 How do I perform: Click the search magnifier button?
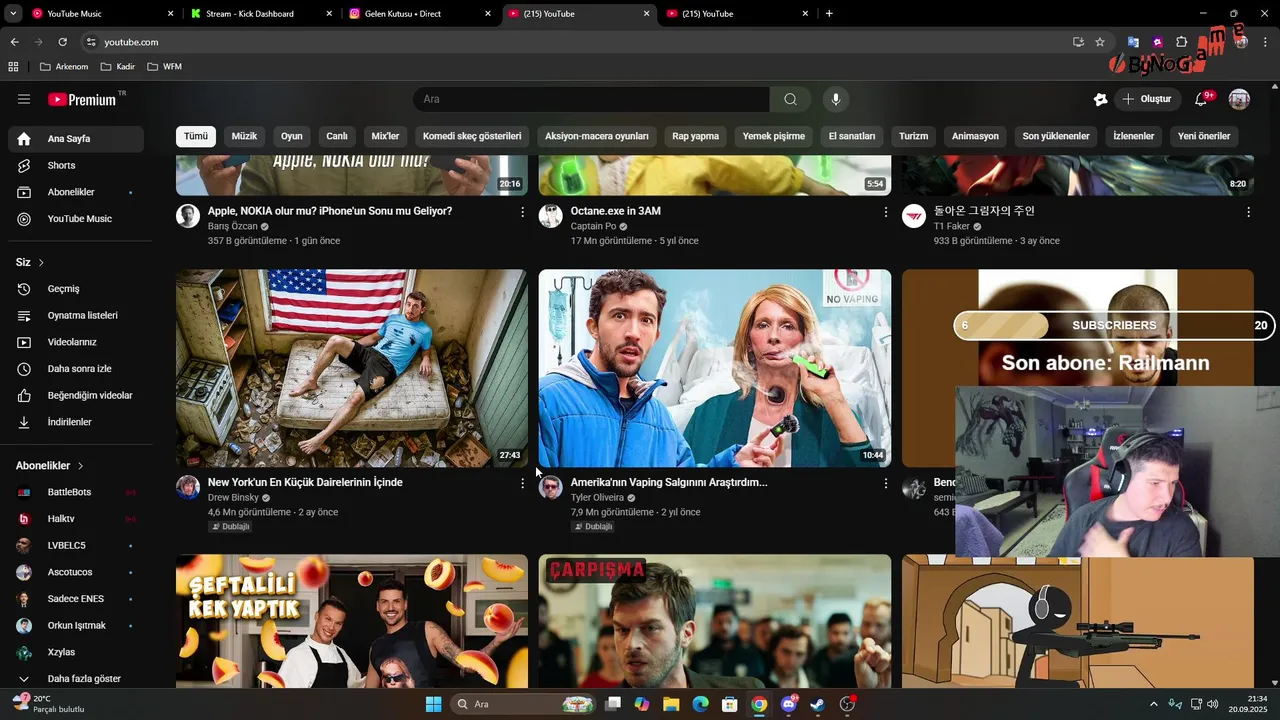790,99
